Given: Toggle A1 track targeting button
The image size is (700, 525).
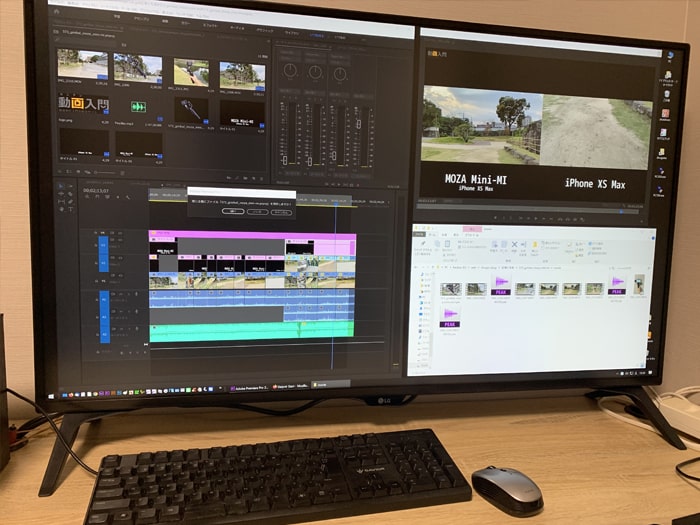Looking at the screenshot, I should click(x=104, y=300).
